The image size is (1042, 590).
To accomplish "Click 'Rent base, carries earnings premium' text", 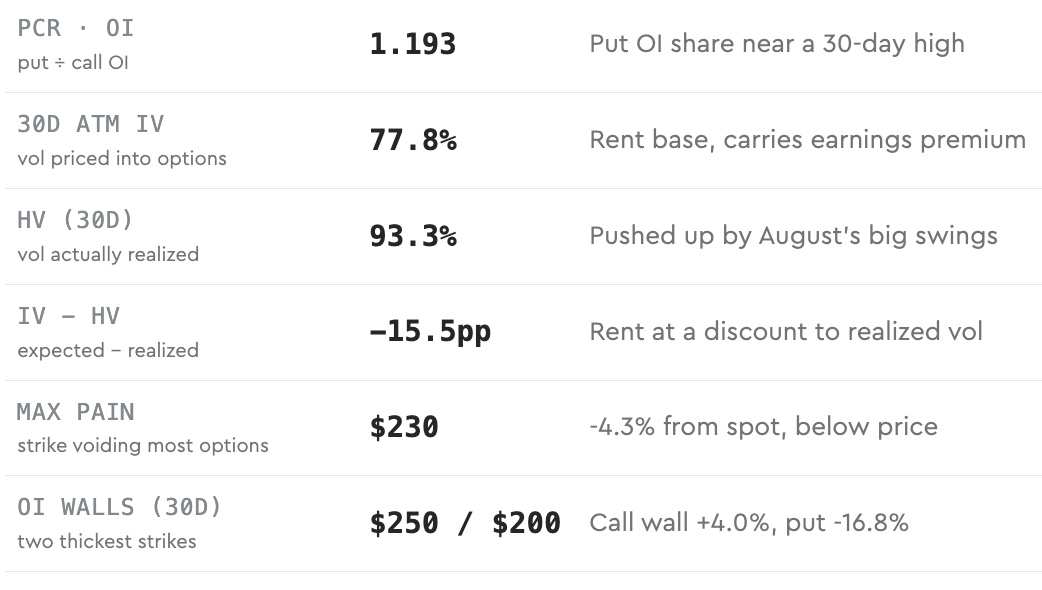I will click(x=807, y=140).
